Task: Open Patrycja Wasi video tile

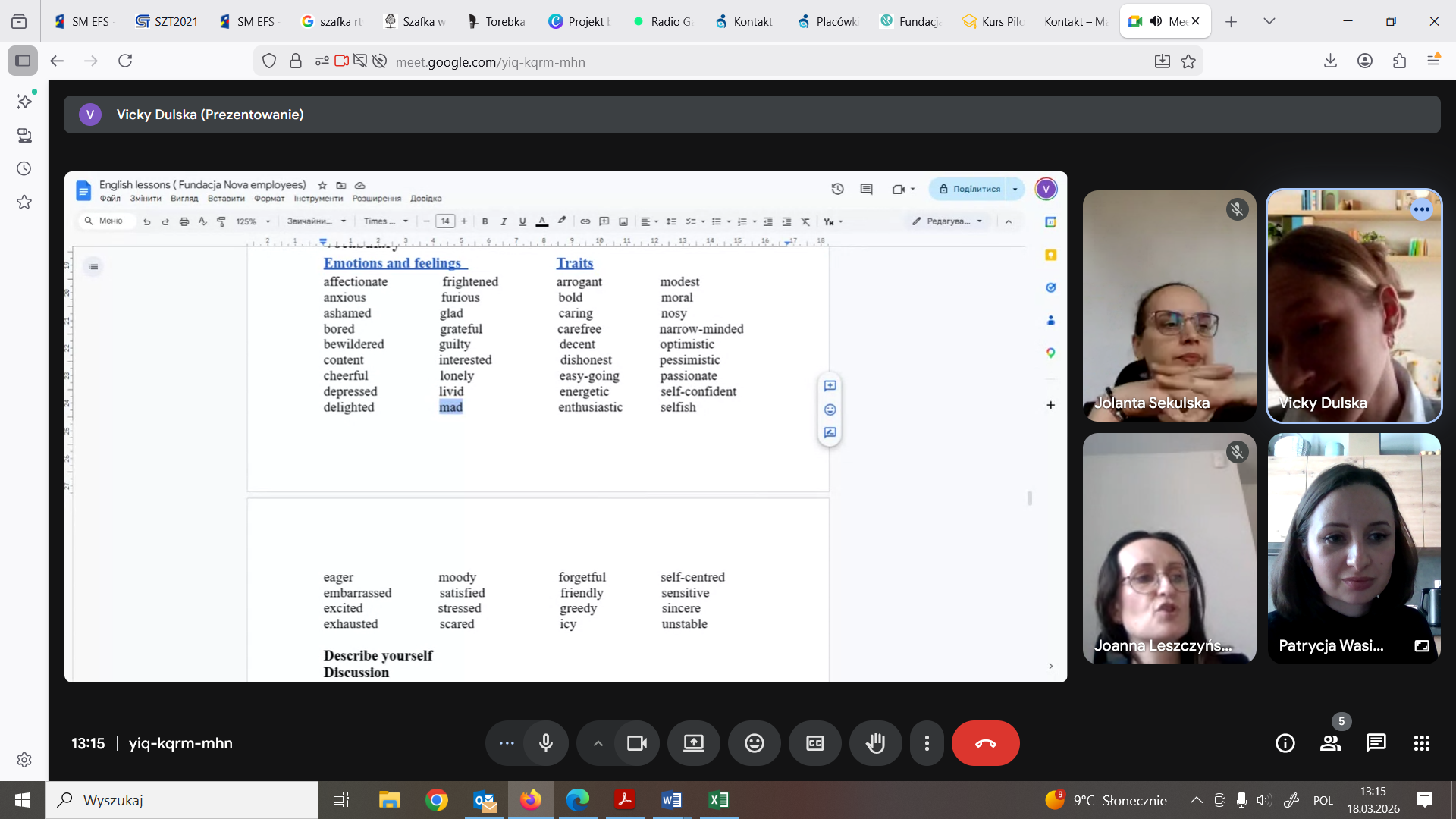Action: tap(1354, 548)
